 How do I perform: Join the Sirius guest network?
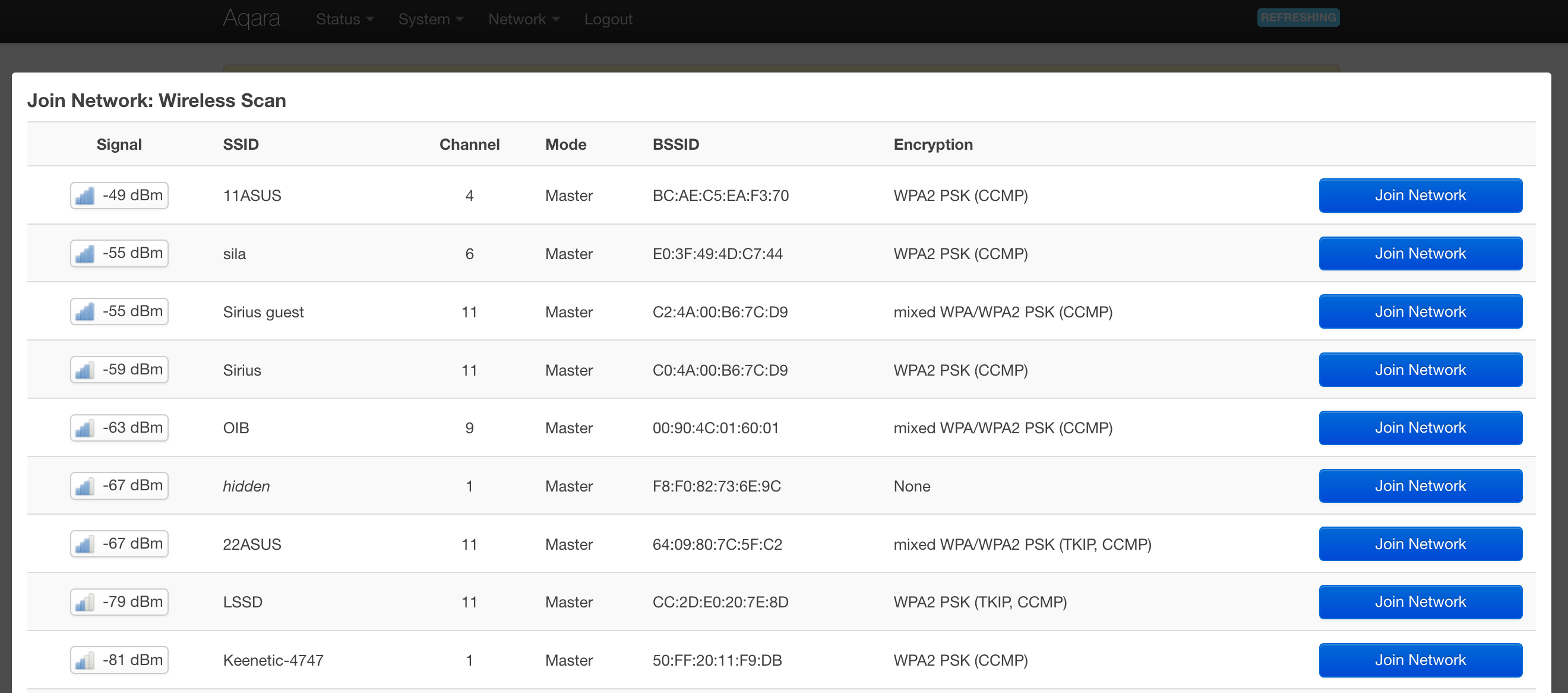click(x=1420, y=312)
